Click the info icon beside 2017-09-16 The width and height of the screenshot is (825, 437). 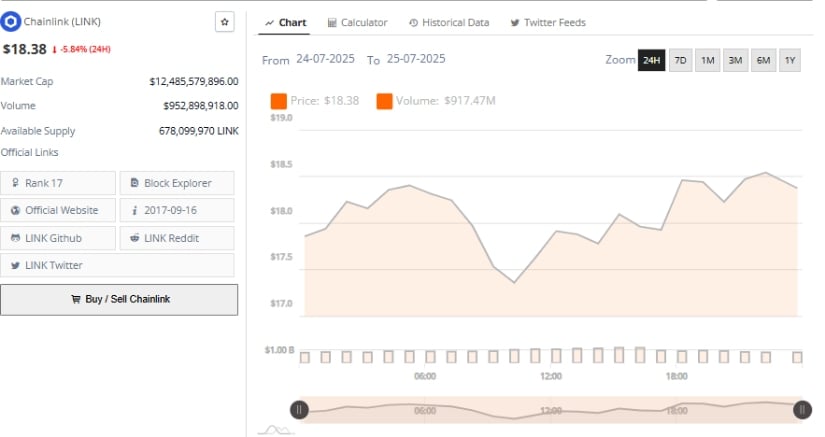coord(134,210)
